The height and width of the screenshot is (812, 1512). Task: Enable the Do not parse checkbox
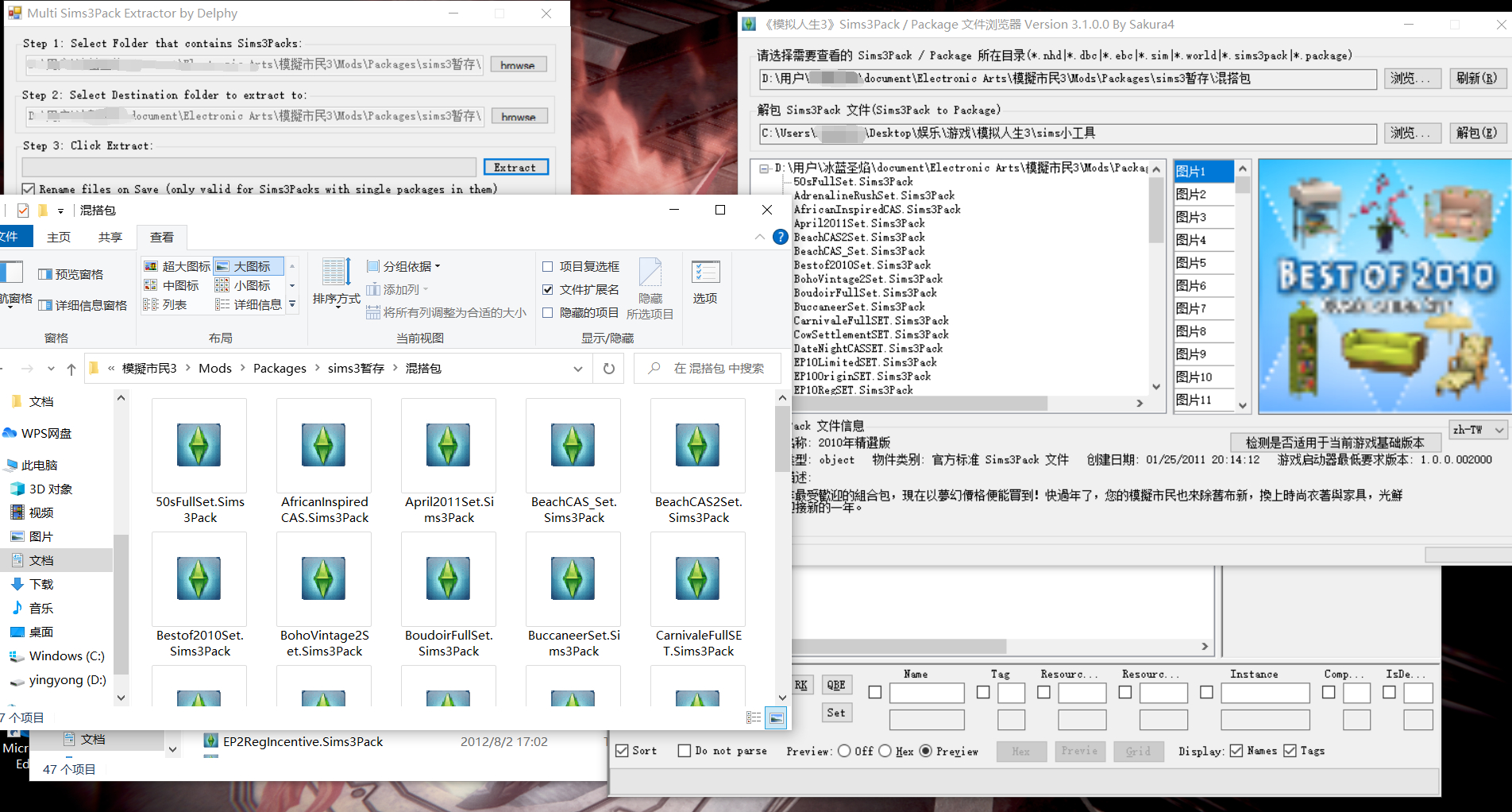[x=685, y=751]
